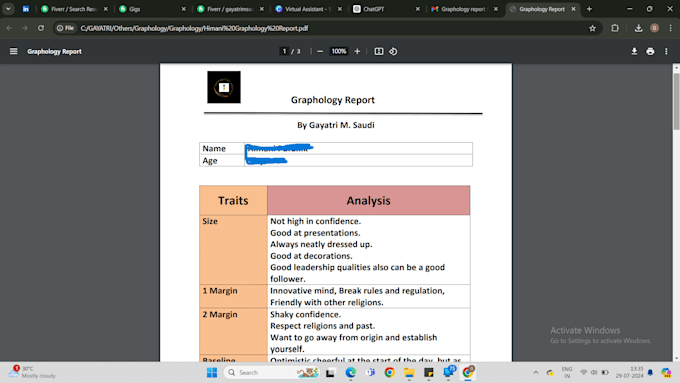The image size is (680, 383).
Task: Go forward to the next page
Action: tap(25, 28)
